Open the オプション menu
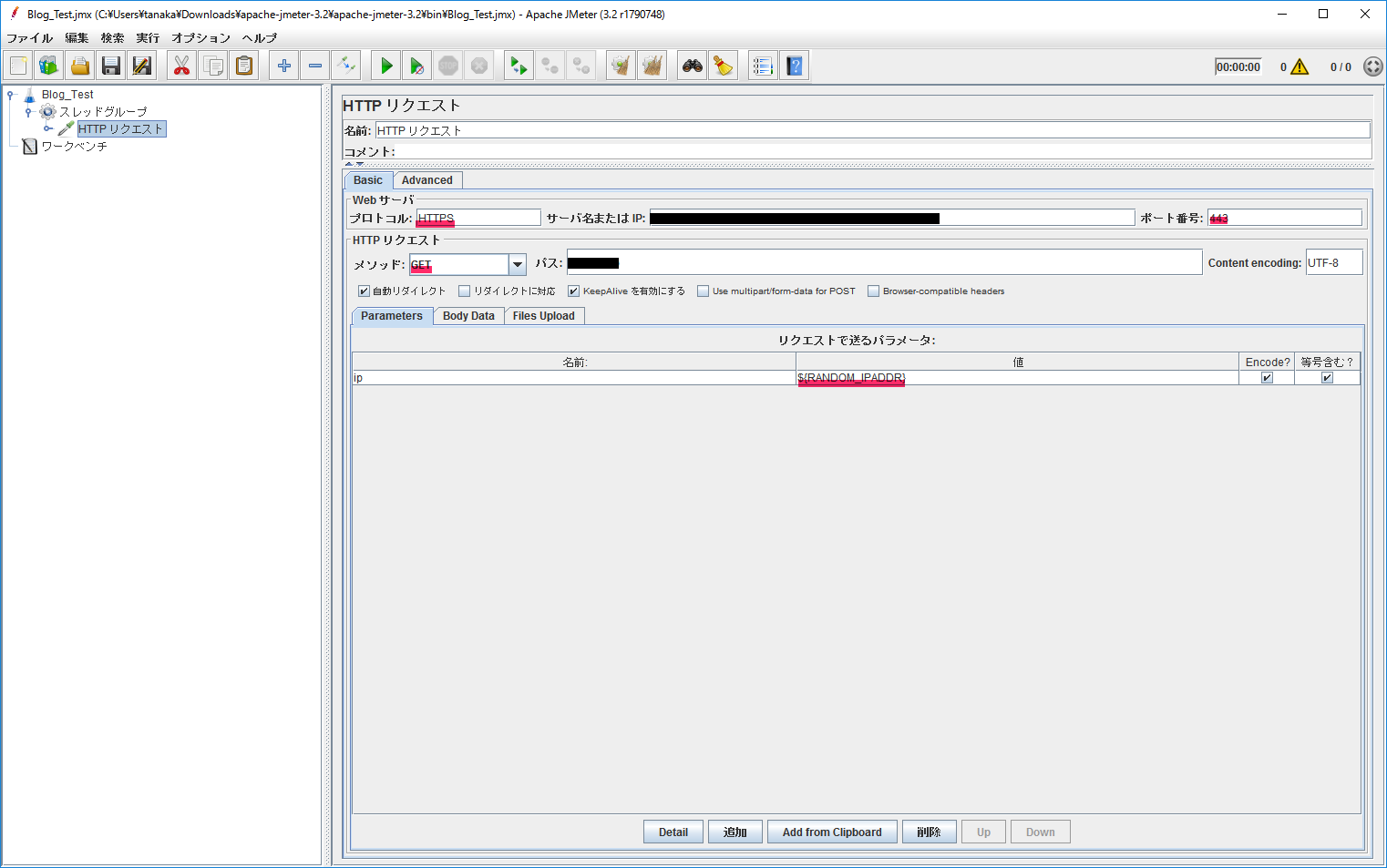 pos(201,38)
